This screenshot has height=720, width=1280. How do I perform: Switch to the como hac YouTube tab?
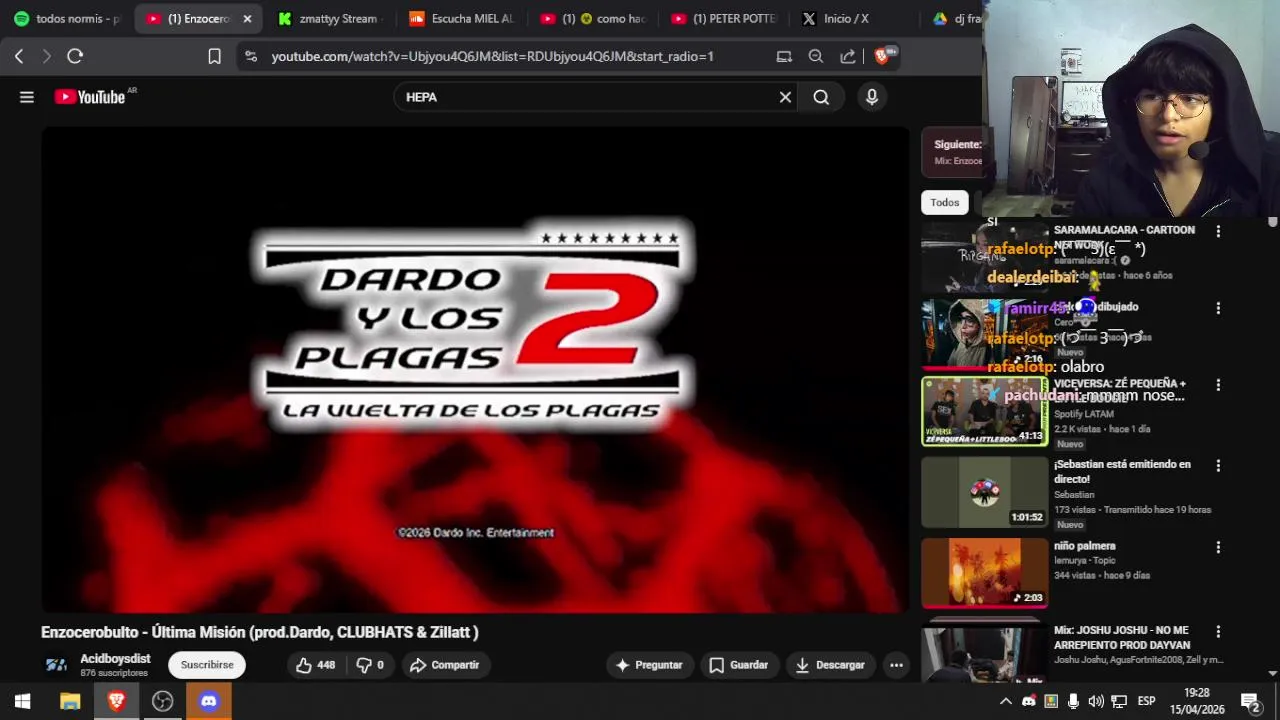click(x=593, y=18)
